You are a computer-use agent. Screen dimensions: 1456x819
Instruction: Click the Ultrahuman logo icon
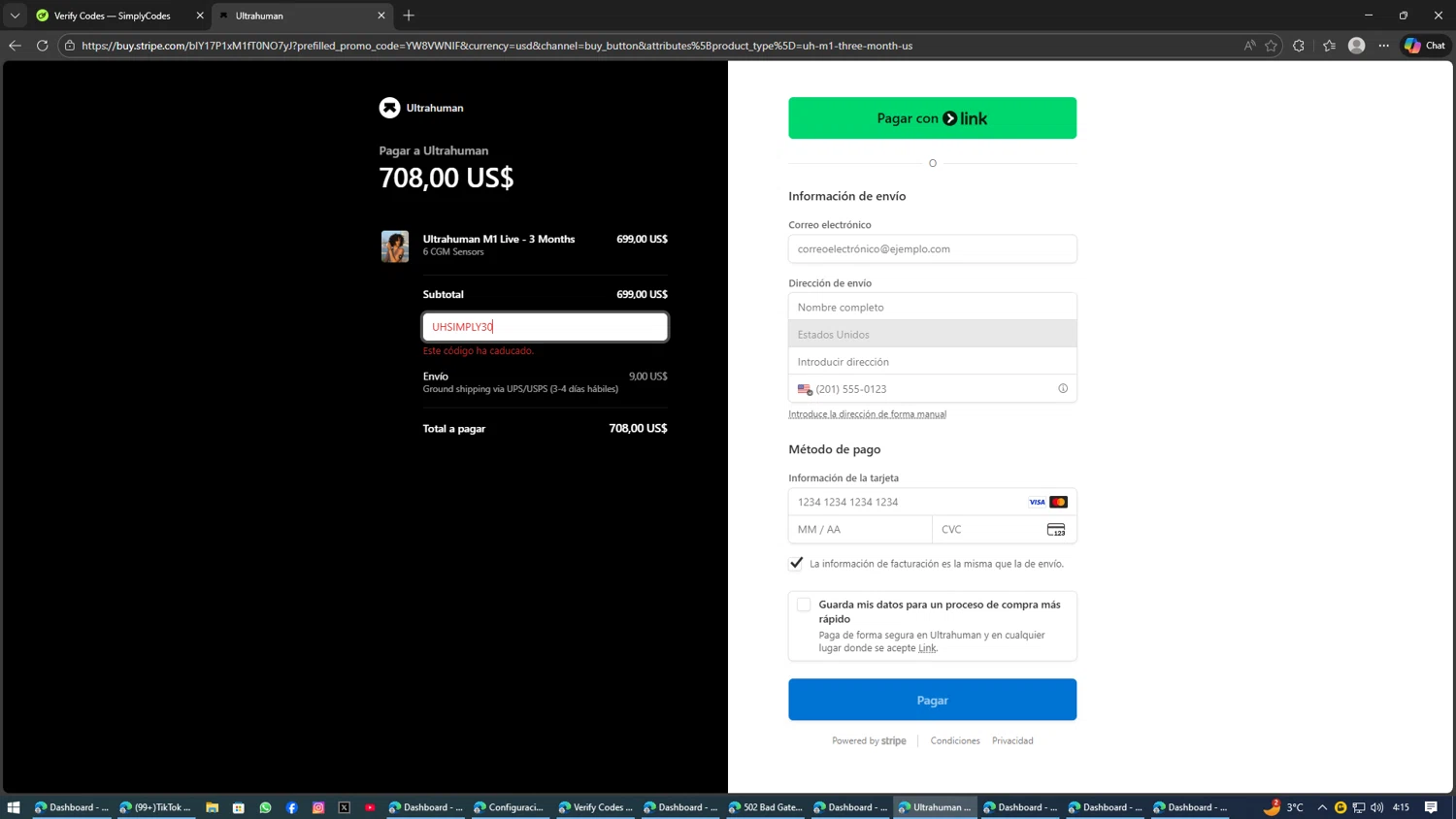pyautogui.click(x=389, y=108)
